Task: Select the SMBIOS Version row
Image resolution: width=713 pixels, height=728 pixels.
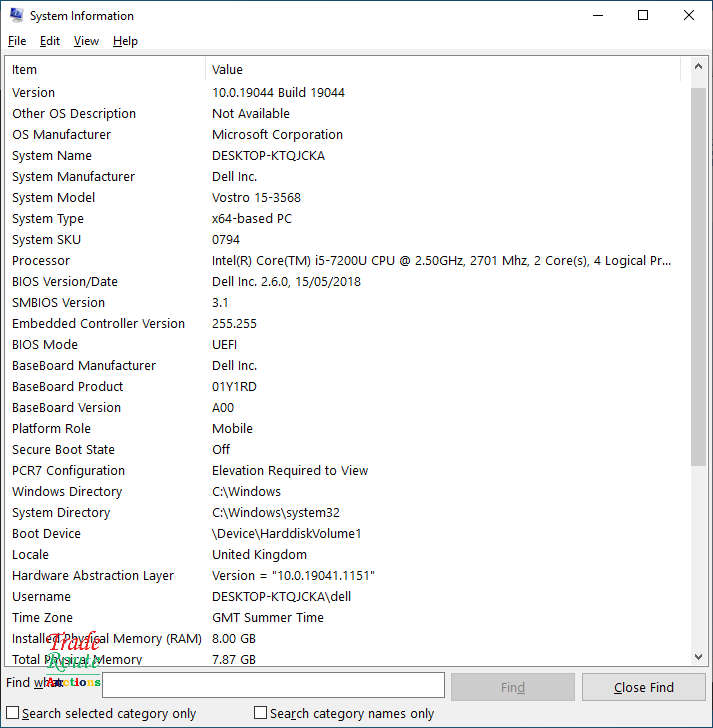Action: pyautogui.click(x=344, y=303)
